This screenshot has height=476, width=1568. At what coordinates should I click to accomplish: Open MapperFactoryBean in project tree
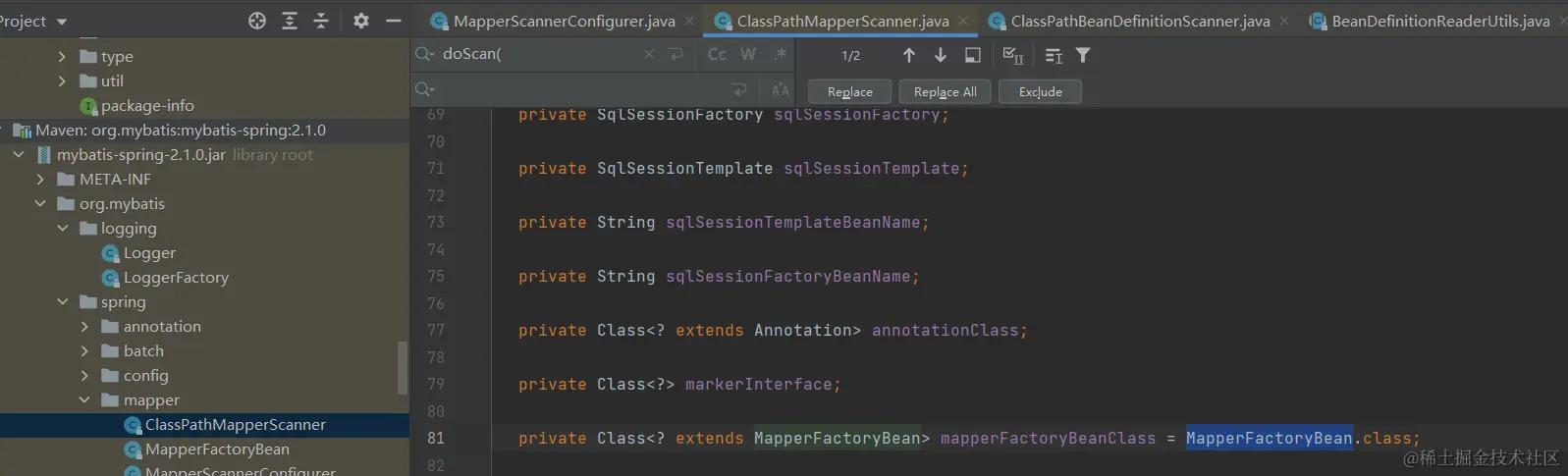click(206, 450)
